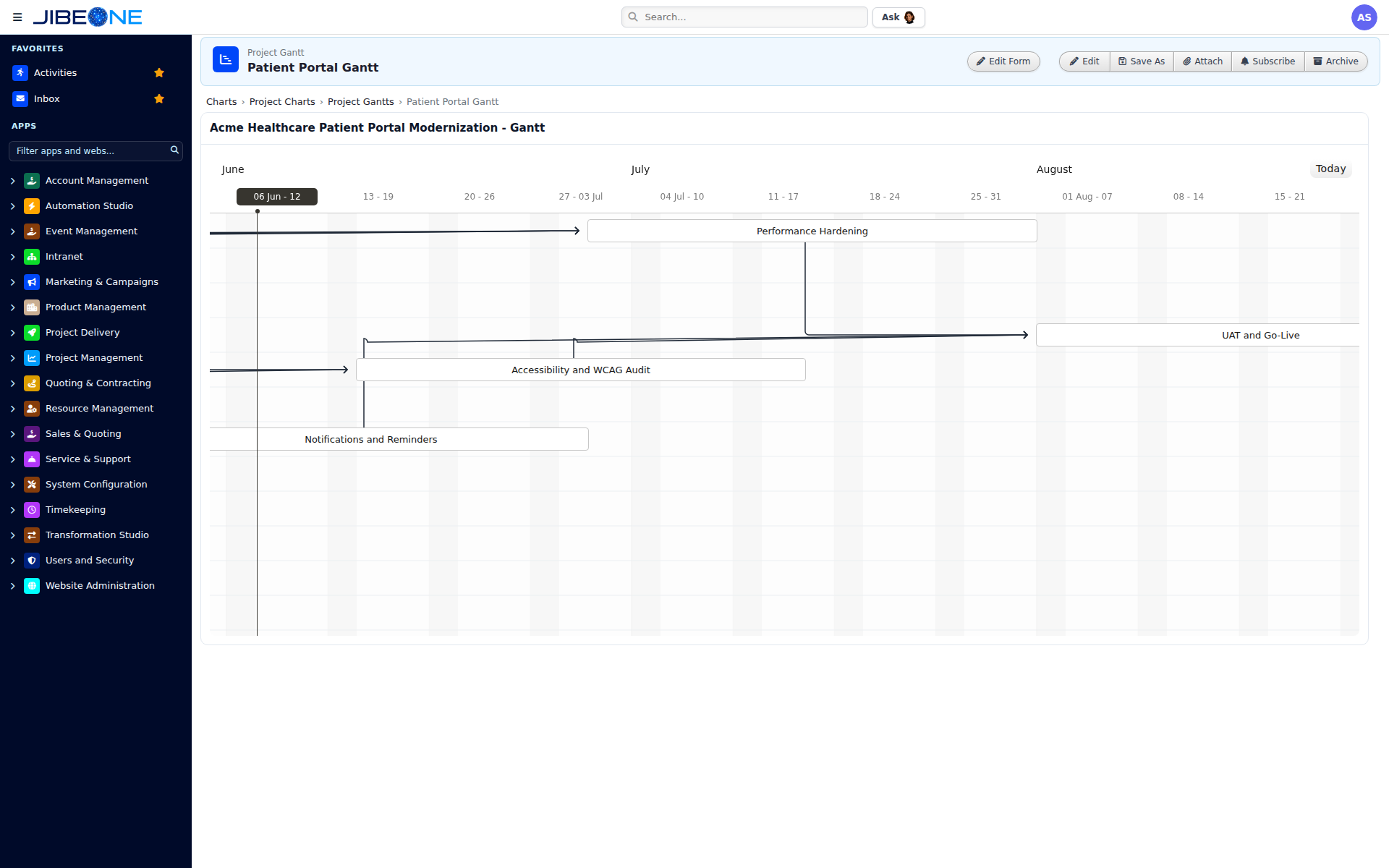Viewport: 1389px width, 868px height.
Task: Go to the Project Charts breadcrumb
Action: point(282,102)
